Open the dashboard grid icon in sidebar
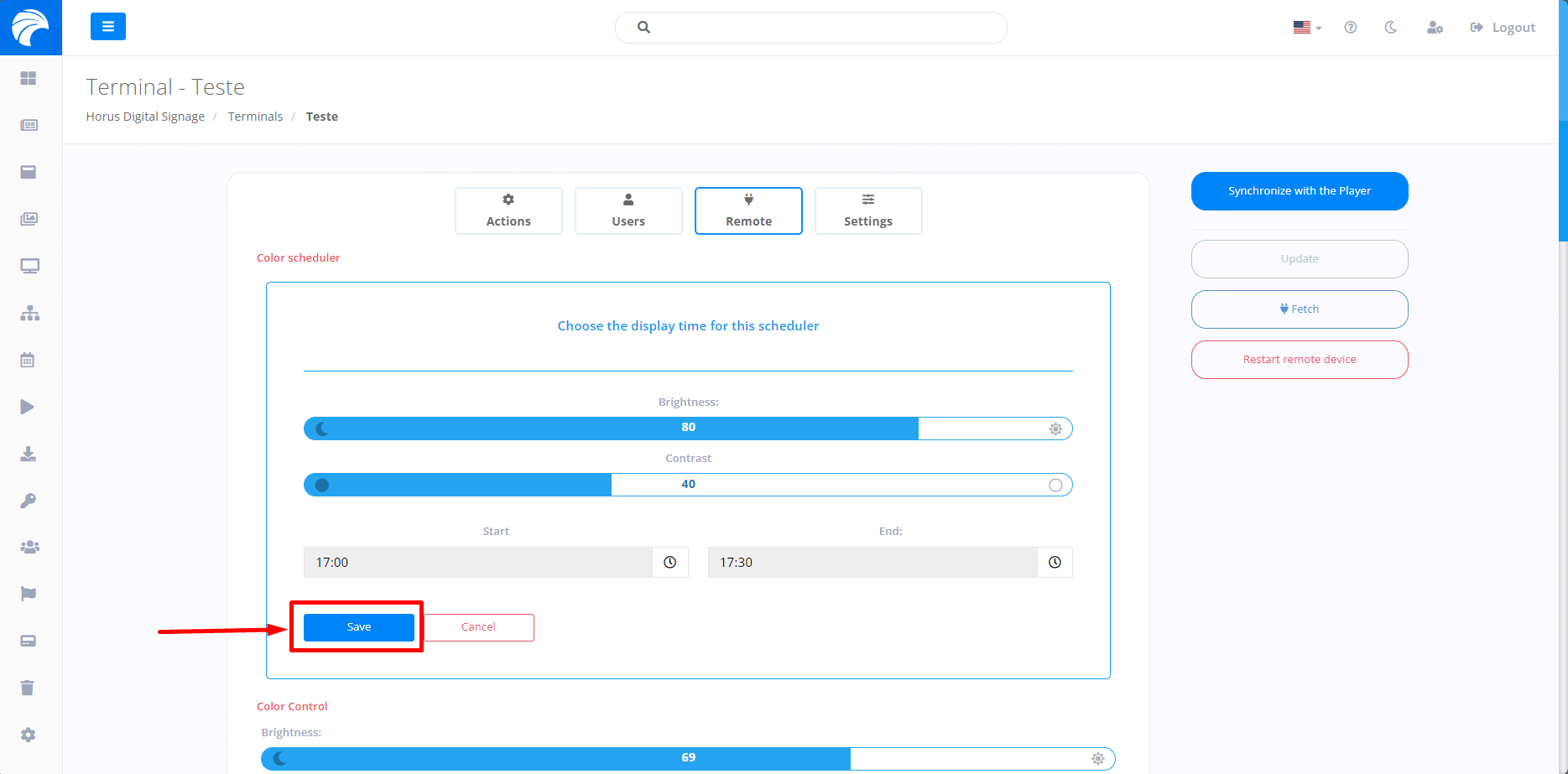 [29, 78]
